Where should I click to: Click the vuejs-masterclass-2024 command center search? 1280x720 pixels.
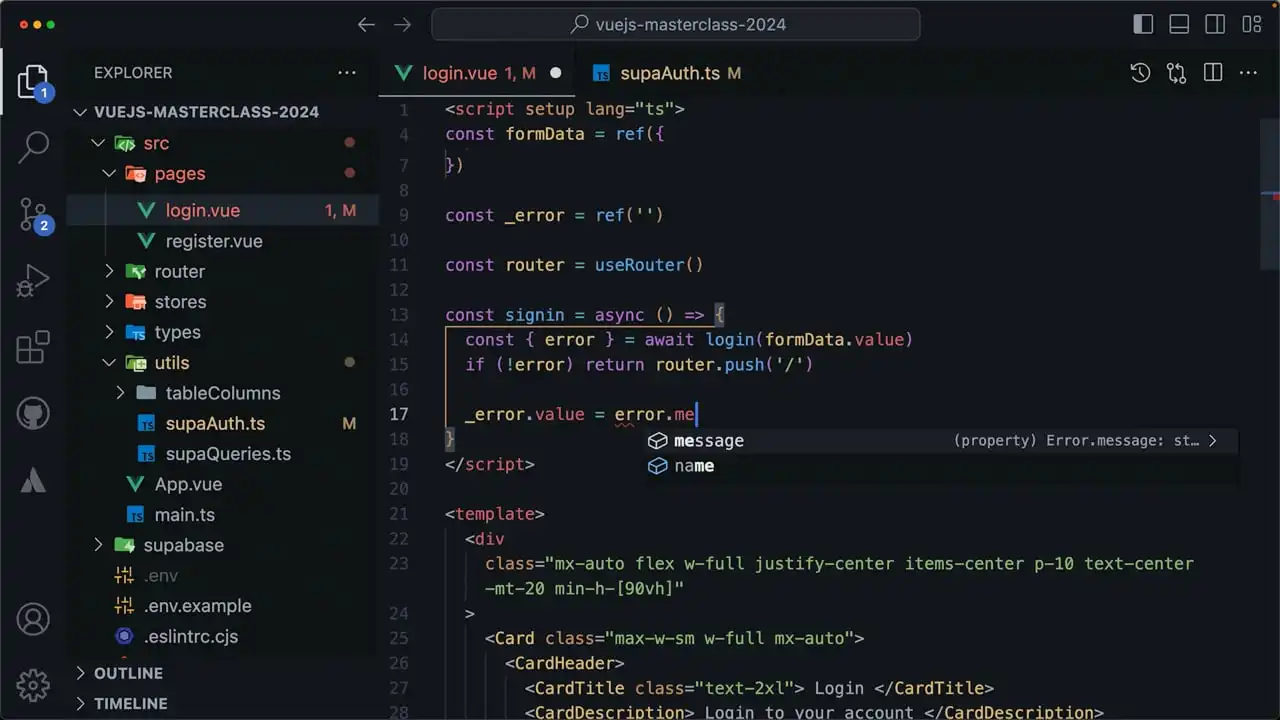(676, 25)
